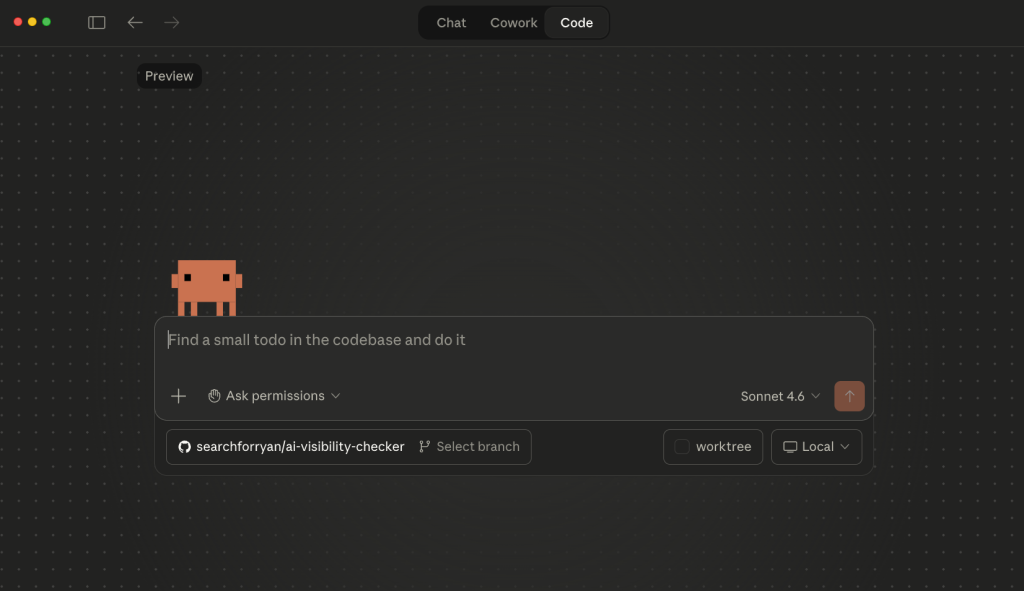The width and height of the screenshot is (1024, 591).
Task: Click the Preview badge
Action: tap(169, 76)
